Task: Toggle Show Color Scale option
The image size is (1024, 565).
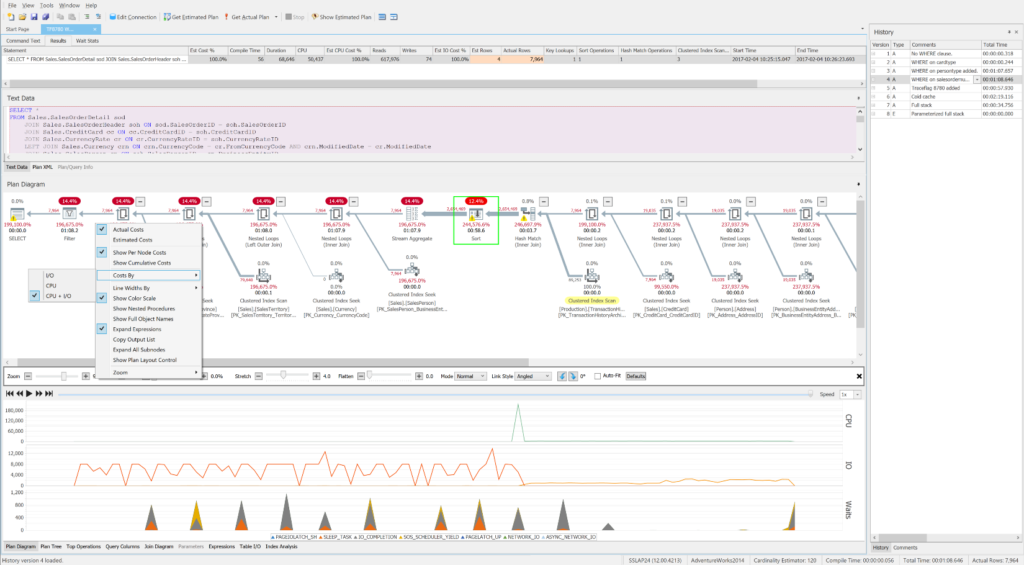Action: click(149, 298)
